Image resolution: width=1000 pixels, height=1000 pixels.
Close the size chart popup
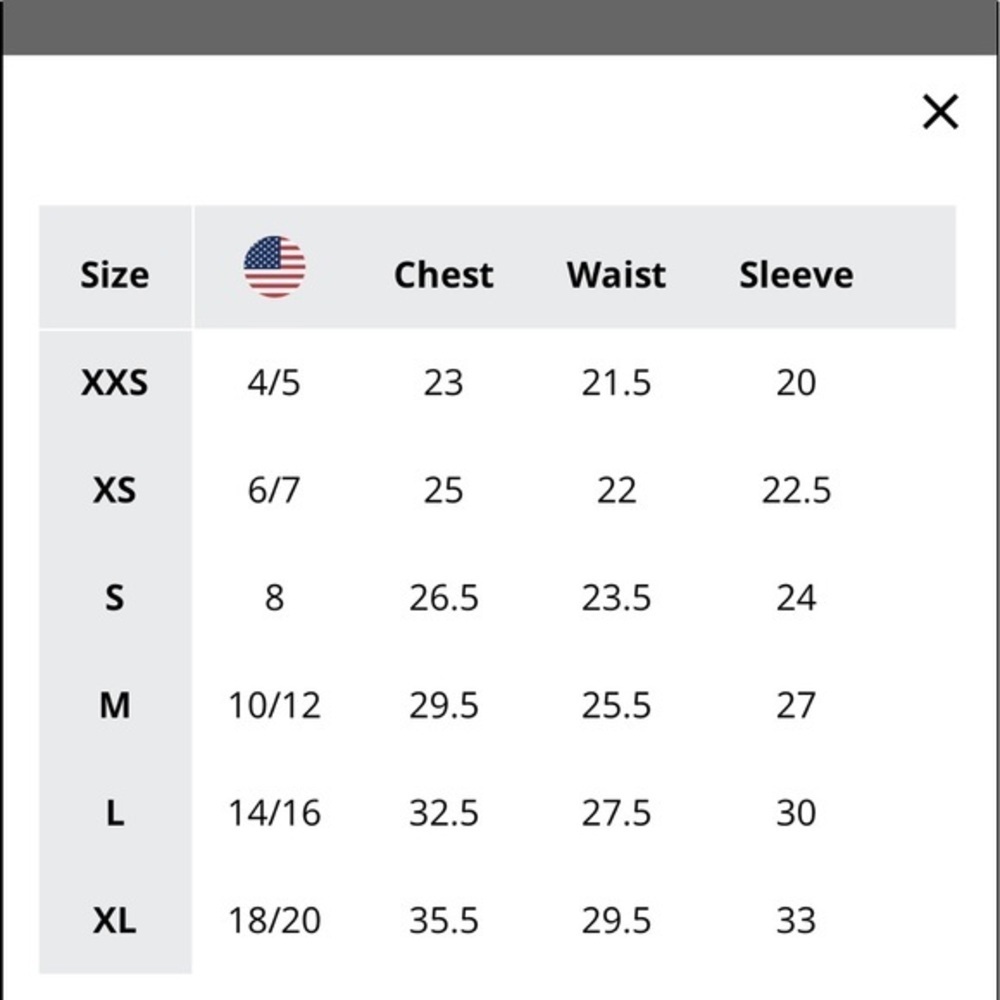point(940,112)
